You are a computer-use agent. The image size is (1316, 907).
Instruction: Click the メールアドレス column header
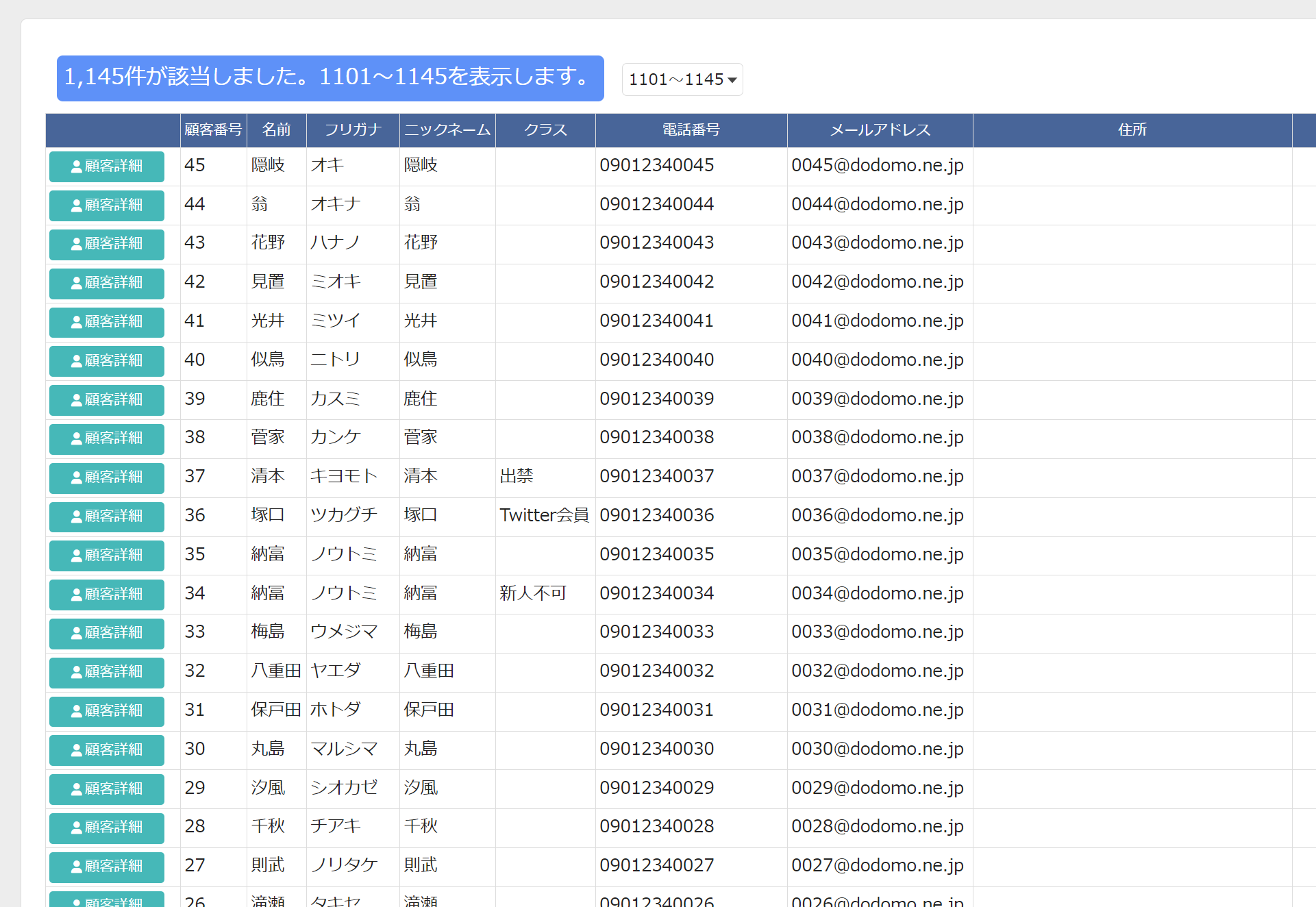880,130
